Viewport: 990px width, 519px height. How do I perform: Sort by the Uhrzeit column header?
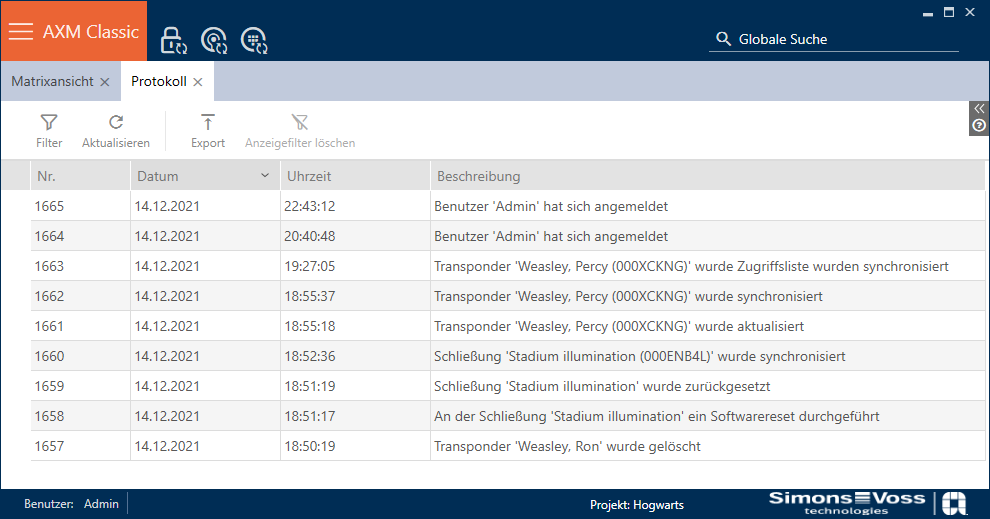tap(354, 176)
